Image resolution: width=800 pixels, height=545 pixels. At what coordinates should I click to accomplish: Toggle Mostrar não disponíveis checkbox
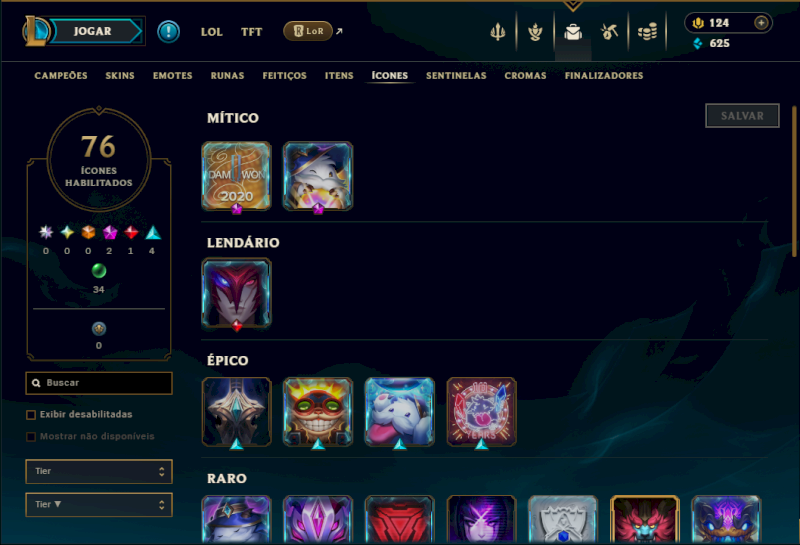click(31, 437)
